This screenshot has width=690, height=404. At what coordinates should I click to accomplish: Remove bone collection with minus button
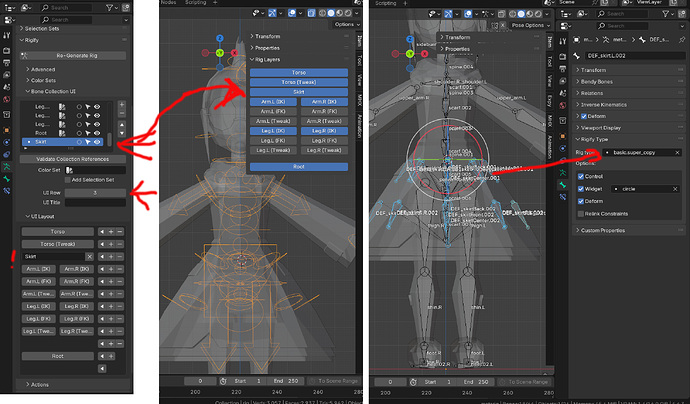click(x=122, y=114)
